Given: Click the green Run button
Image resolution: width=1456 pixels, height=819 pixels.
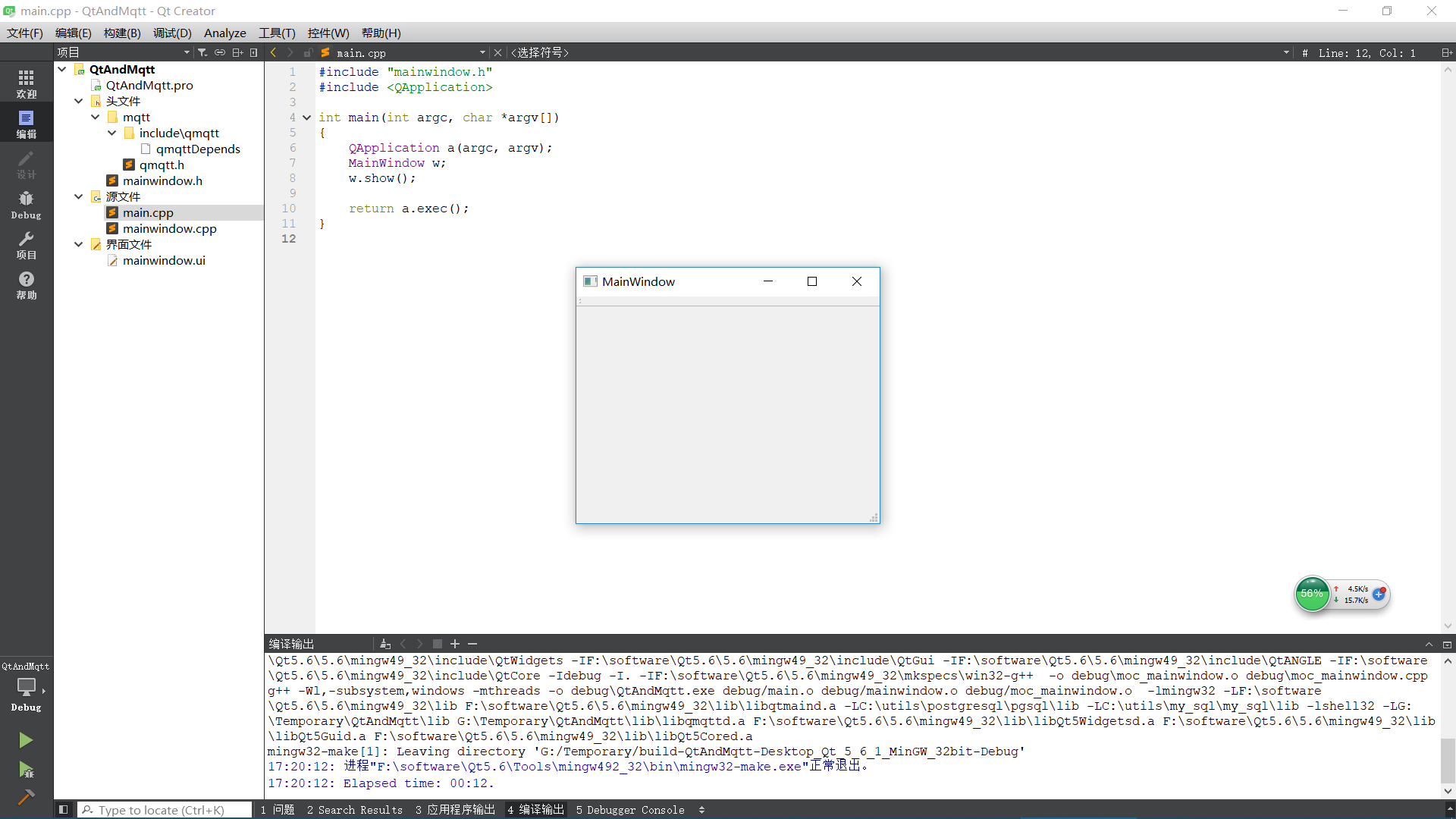Looking at the screenshot, I should pos(26,739).
